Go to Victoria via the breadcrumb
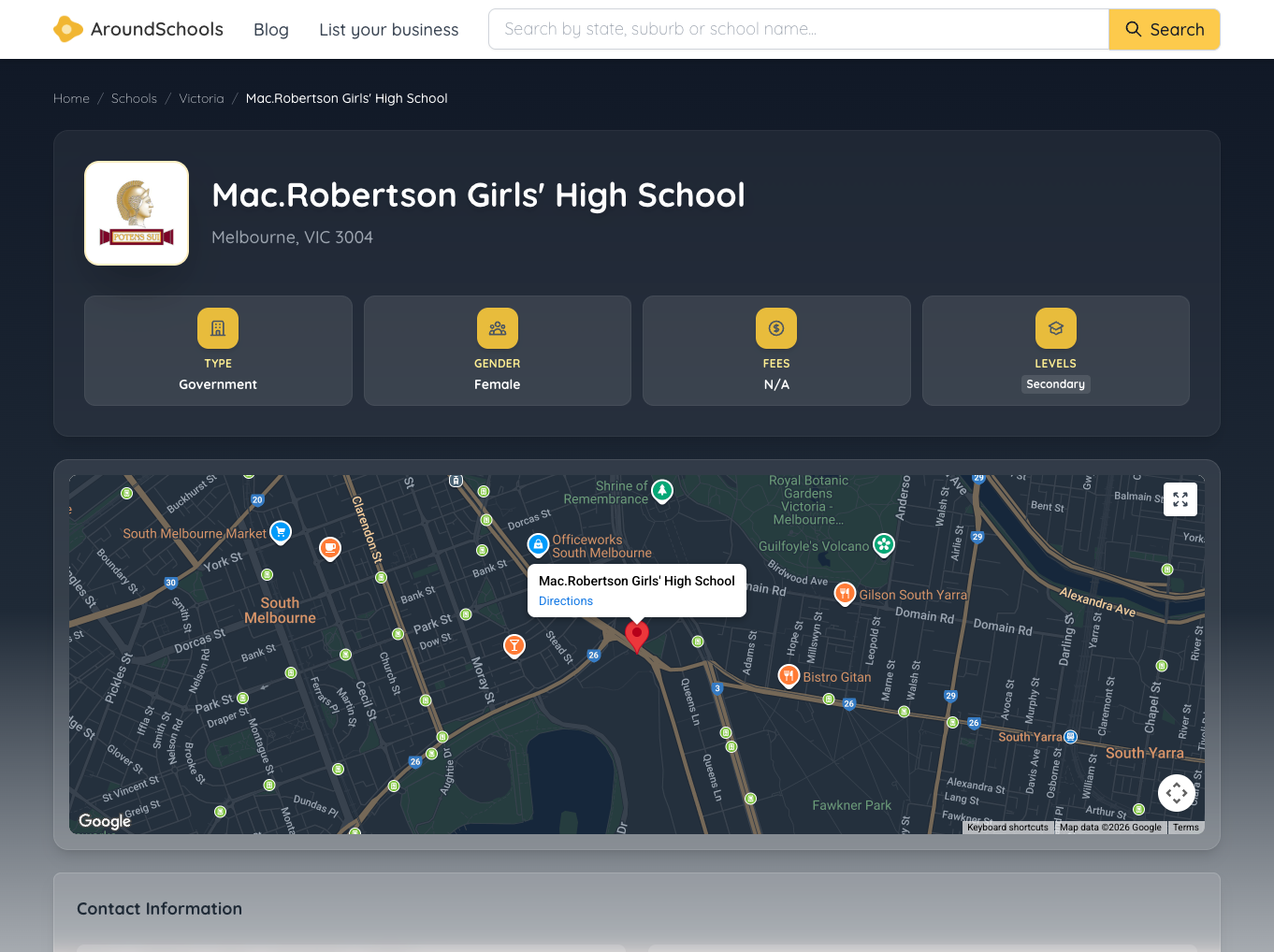The width and height of the screenshot is (1274, 952). click(201, 98)
